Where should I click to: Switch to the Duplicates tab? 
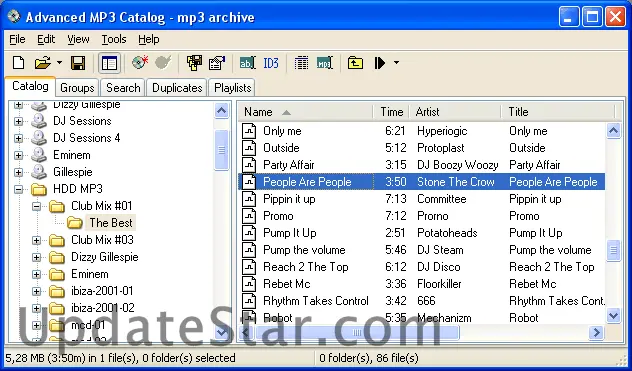pyautogui.click(x=177, y=88)
